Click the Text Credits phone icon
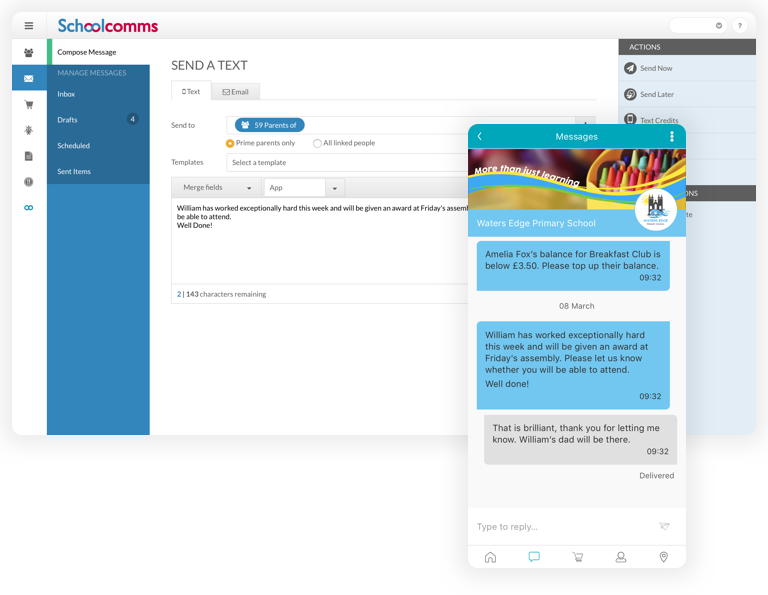The image size is (768, 595). point(630,119)
